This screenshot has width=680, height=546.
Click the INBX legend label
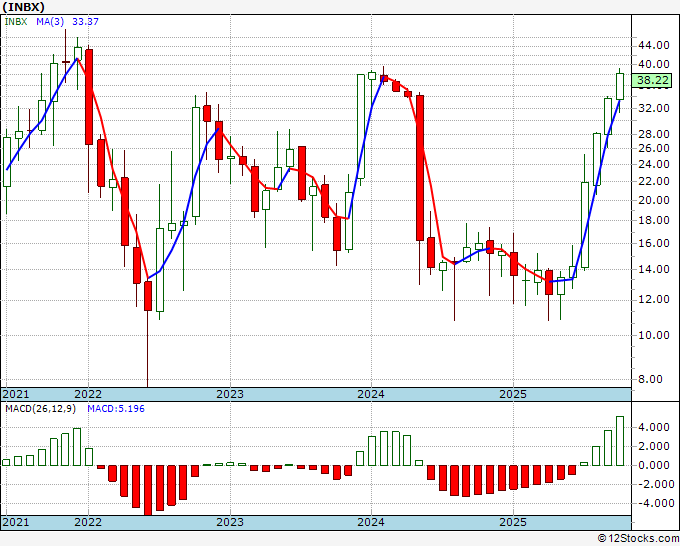(x=16, y=21)
